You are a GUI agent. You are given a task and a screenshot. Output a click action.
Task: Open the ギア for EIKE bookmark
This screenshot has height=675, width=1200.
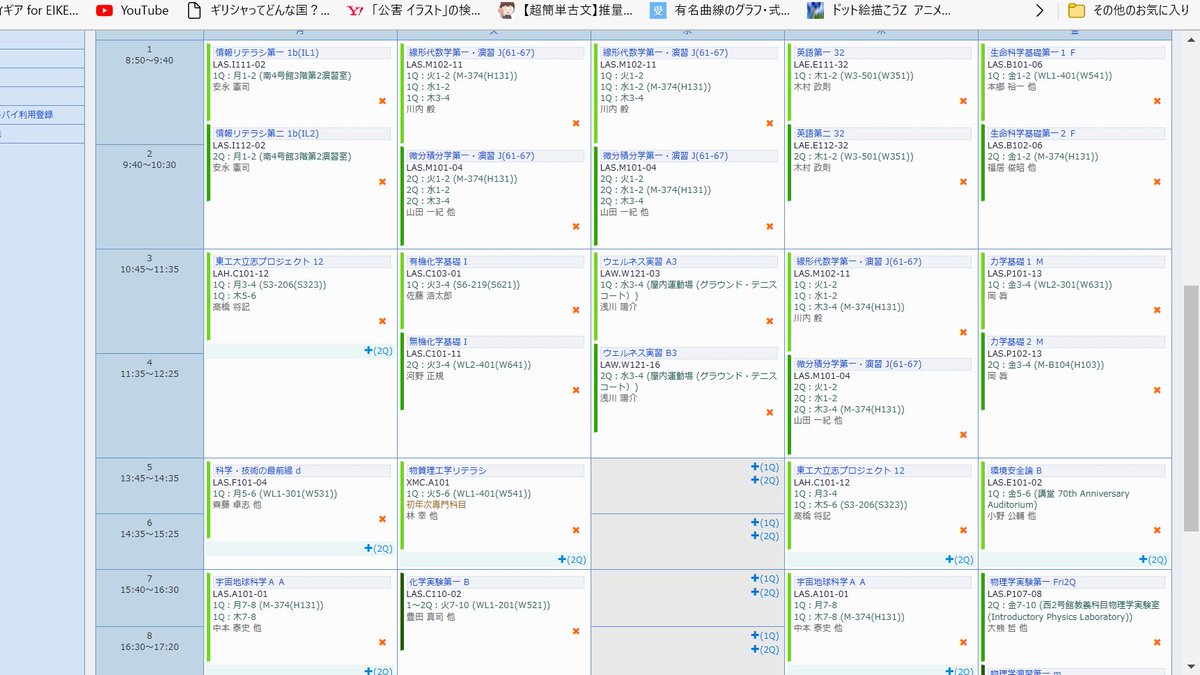[38, 11]
